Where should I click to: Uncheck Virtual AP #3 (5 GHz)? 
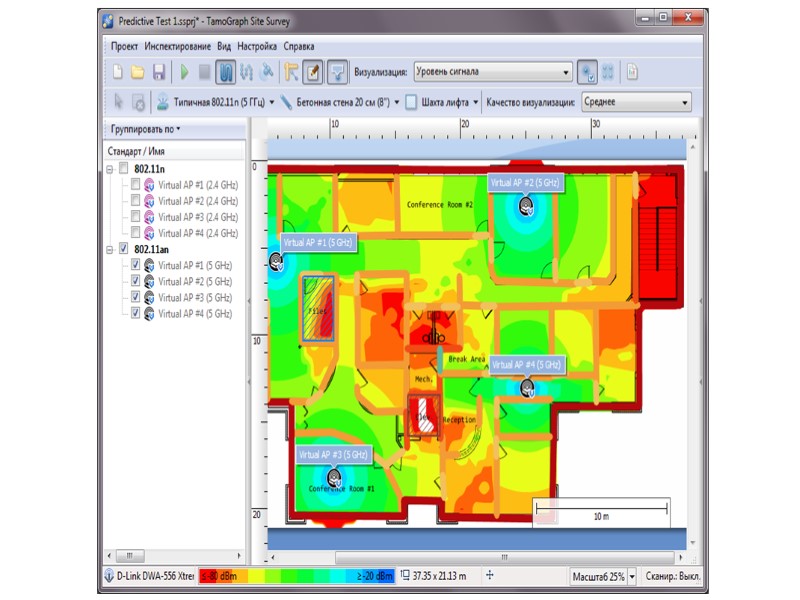pos(136,298)
